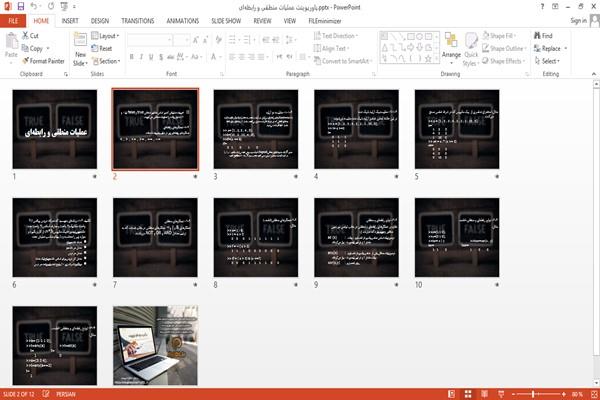This screenshot has width=600, height=400.
Task: Select slide 7 thumbnail
Action: [155, 237]
